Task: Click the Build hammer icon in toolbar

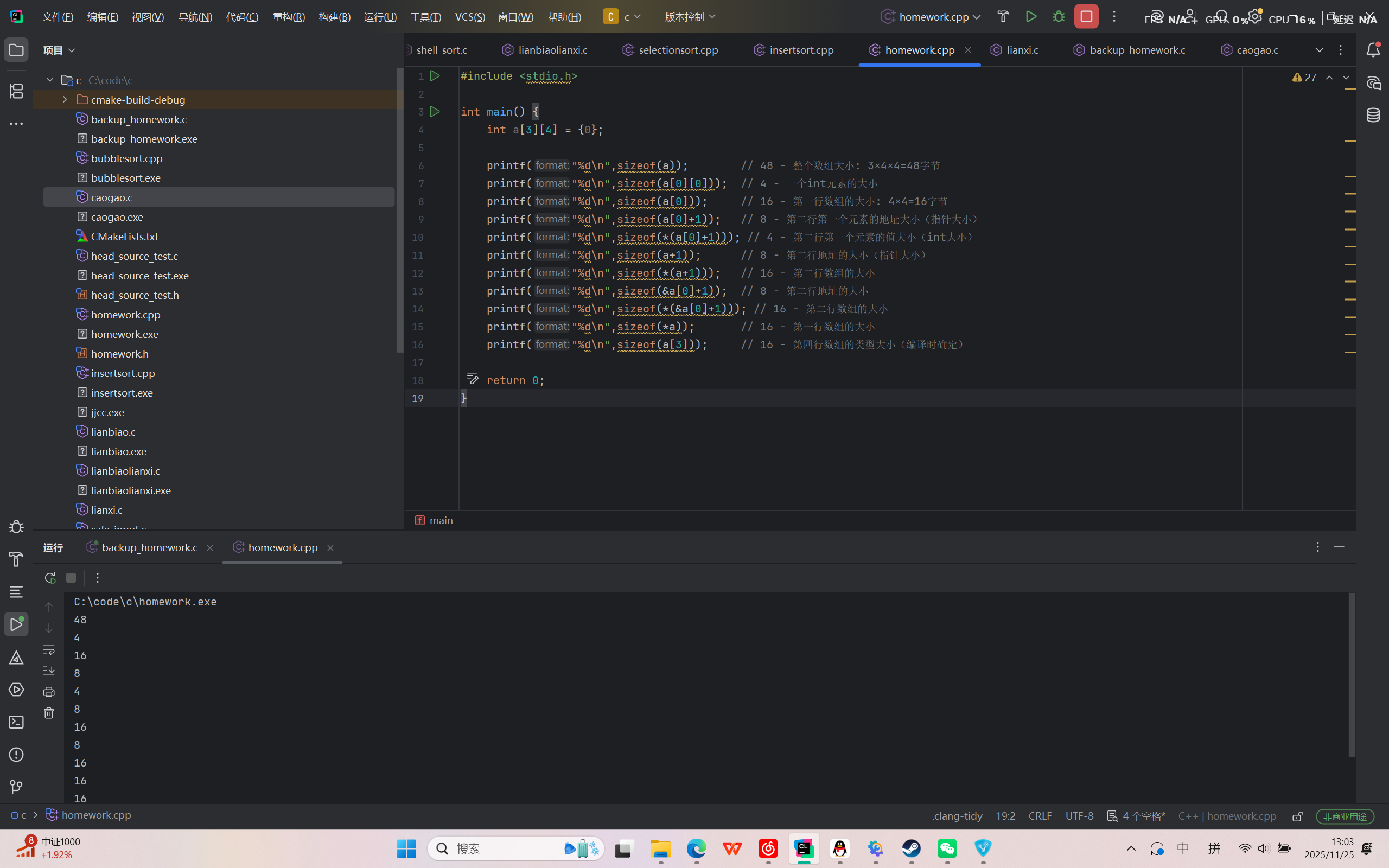Action: (1003, 17)
